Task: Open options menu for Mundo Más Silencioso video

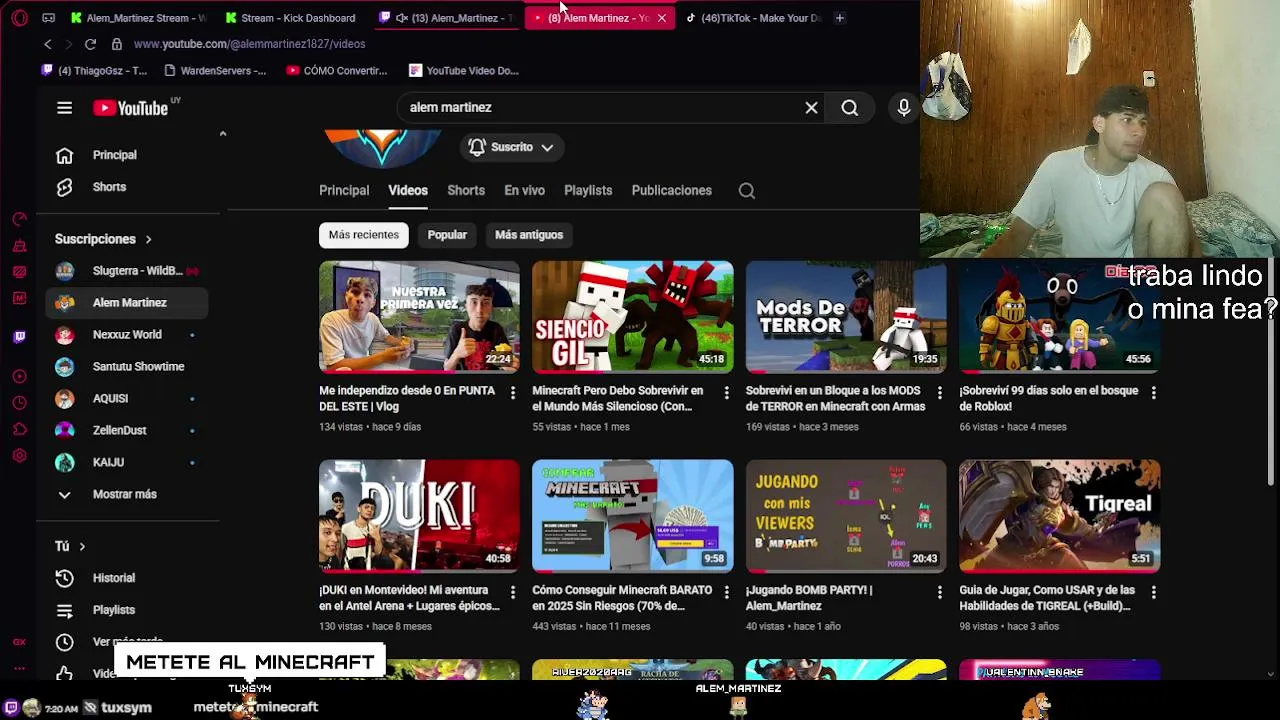Action: point(726,394)
